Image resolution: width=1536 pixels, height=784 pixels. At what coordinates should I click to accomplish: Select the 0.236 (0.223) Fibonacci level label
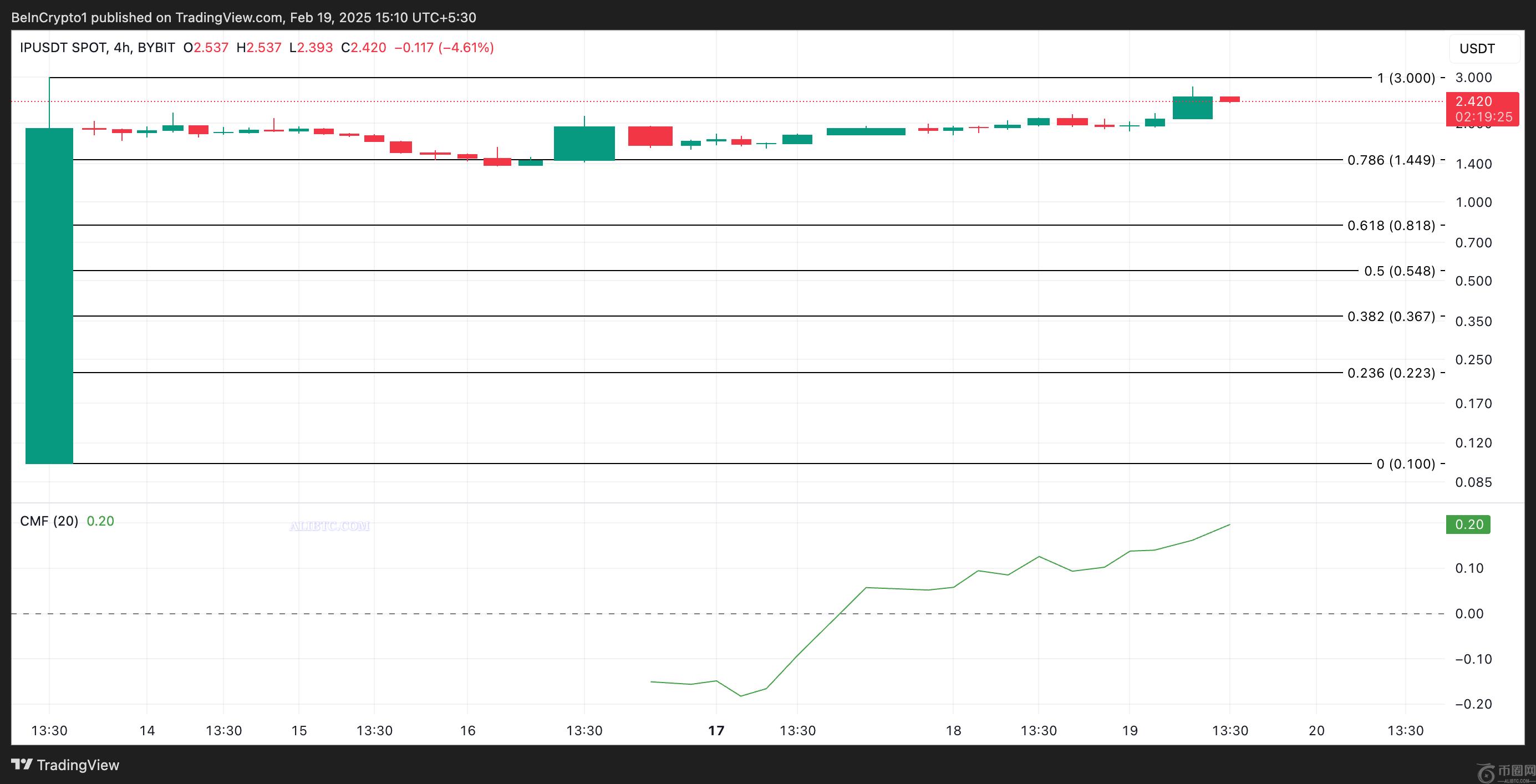coord(1391,373)
